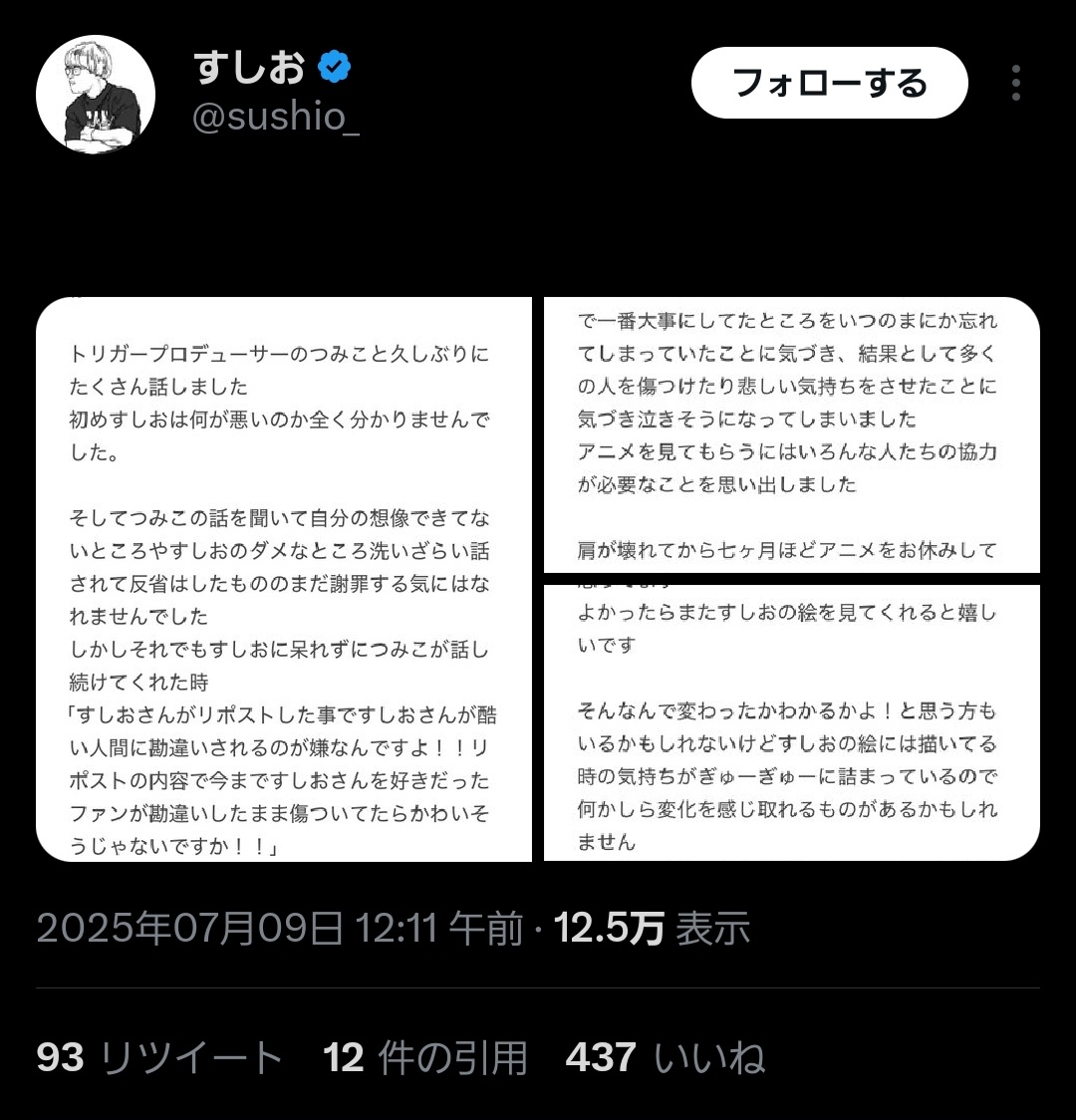View the 12.5万 view count number

pyautogui.click(x=609, y=928)
